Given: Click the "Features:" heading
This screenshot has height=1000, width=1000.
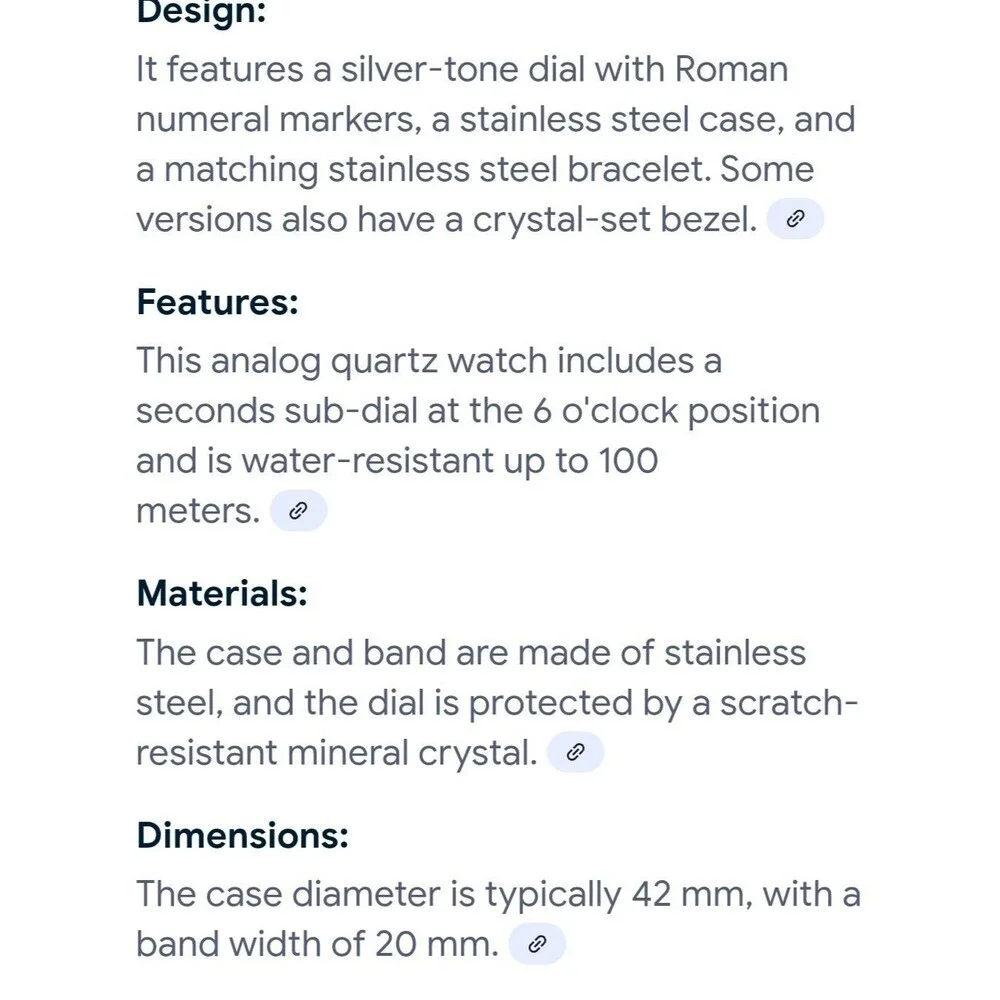Looking at the screenshot, I should [x=217, y=301].
